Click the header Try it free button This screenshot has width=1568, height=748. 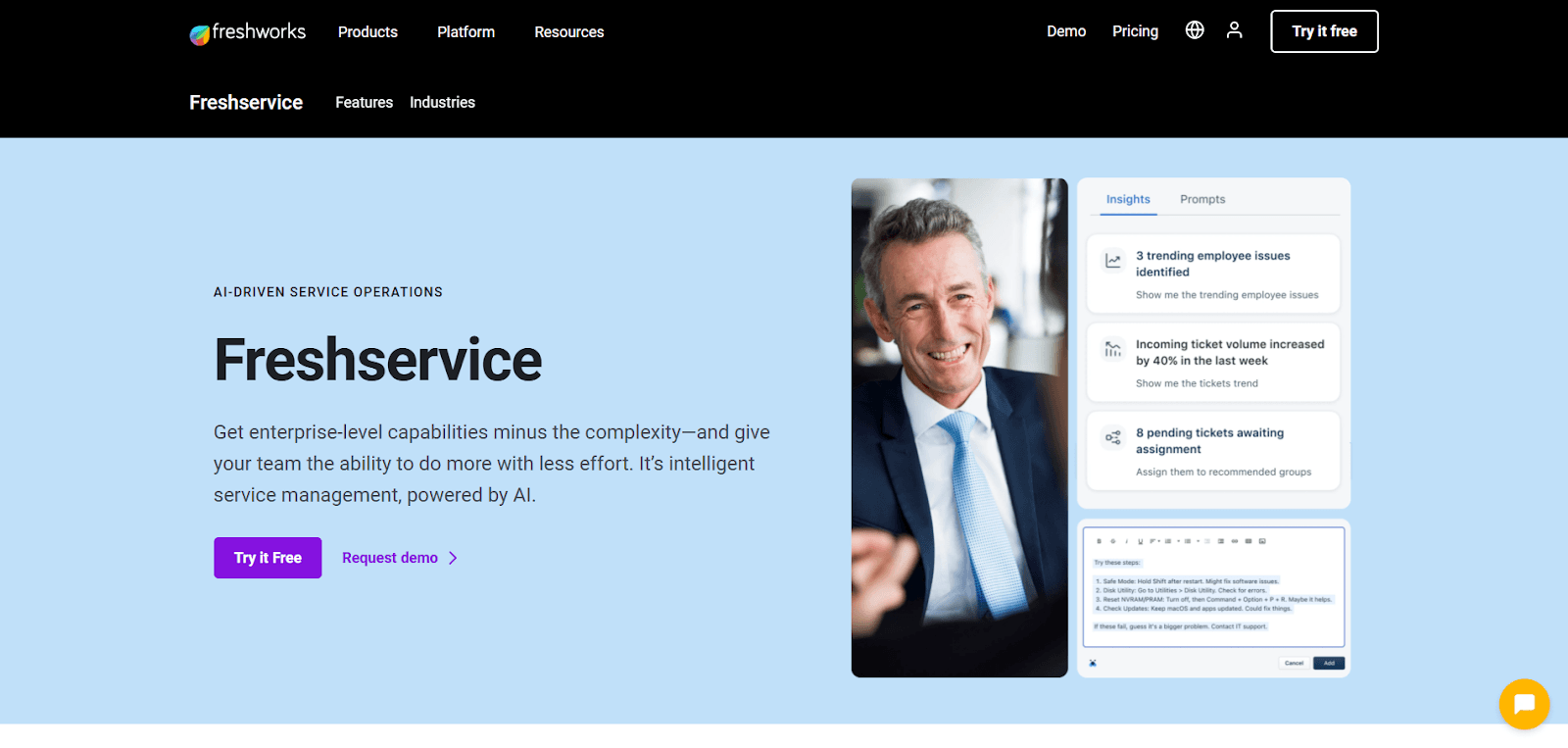1324,31
